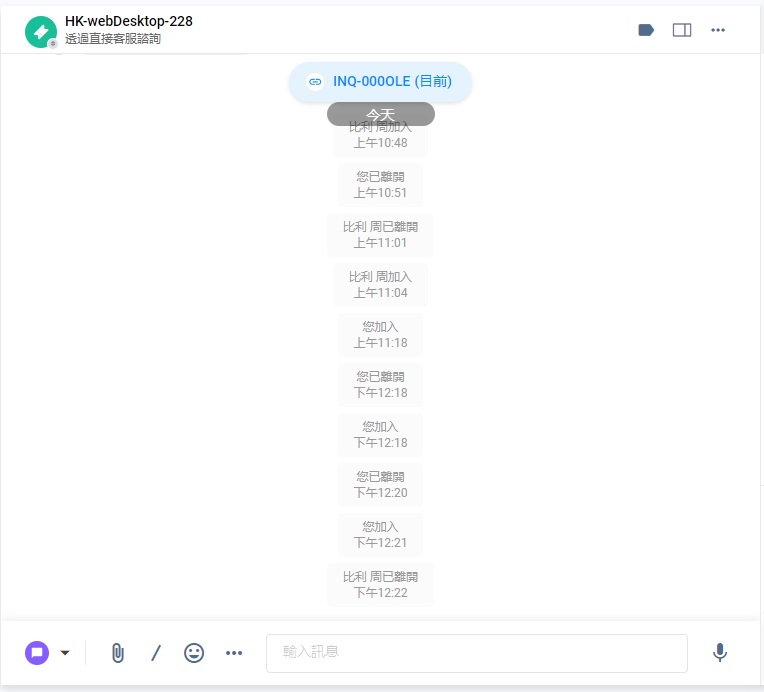Click the purple chat message mode icon
The width and height of the screenshot is (764, 692).
(x=37, y=653)
